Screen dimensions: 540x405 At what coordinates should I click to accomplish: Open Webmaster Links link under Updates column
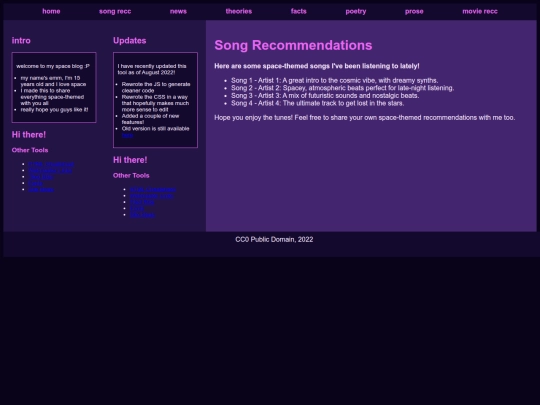pyautogui.click(x=152, y=196)
